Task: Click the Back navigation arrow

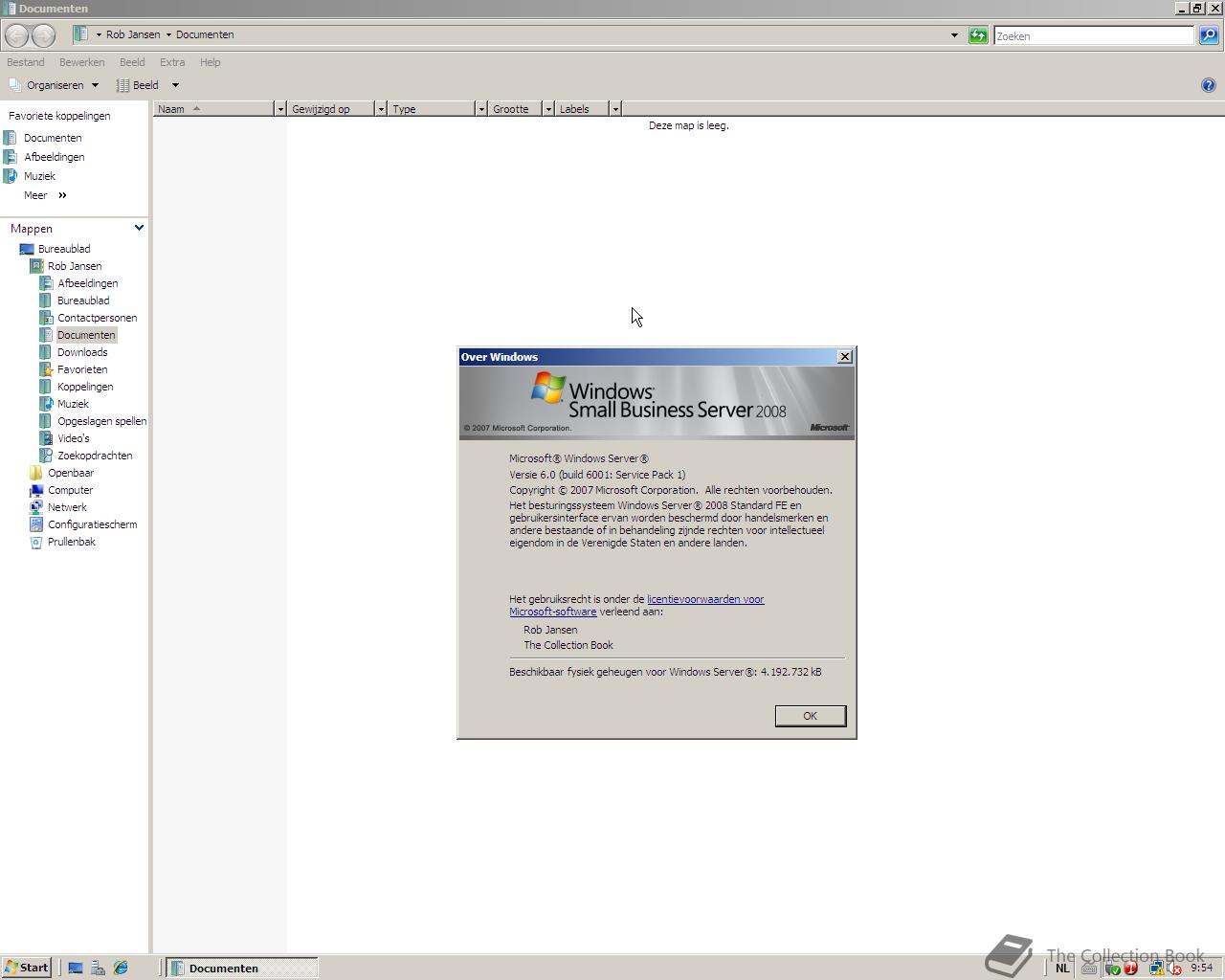Action: pos(16,35)
